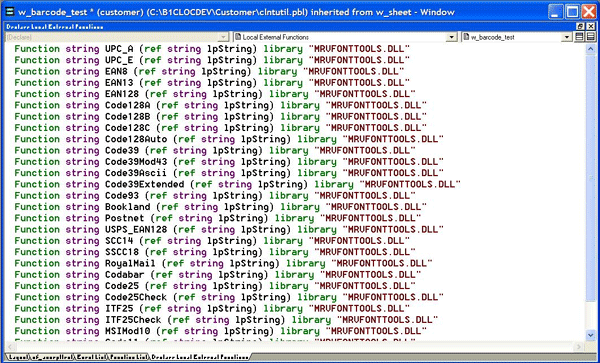
Task: Click the vertical scrollbar down arrow
Action: tap(590, 335)
